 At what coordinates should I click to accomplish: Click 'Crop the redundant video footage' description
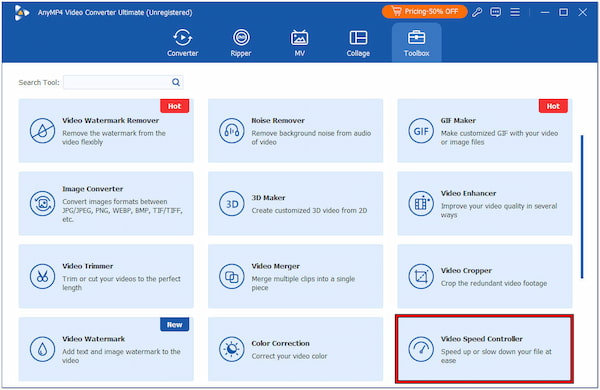pyautogui.click(x=494, y=284)
